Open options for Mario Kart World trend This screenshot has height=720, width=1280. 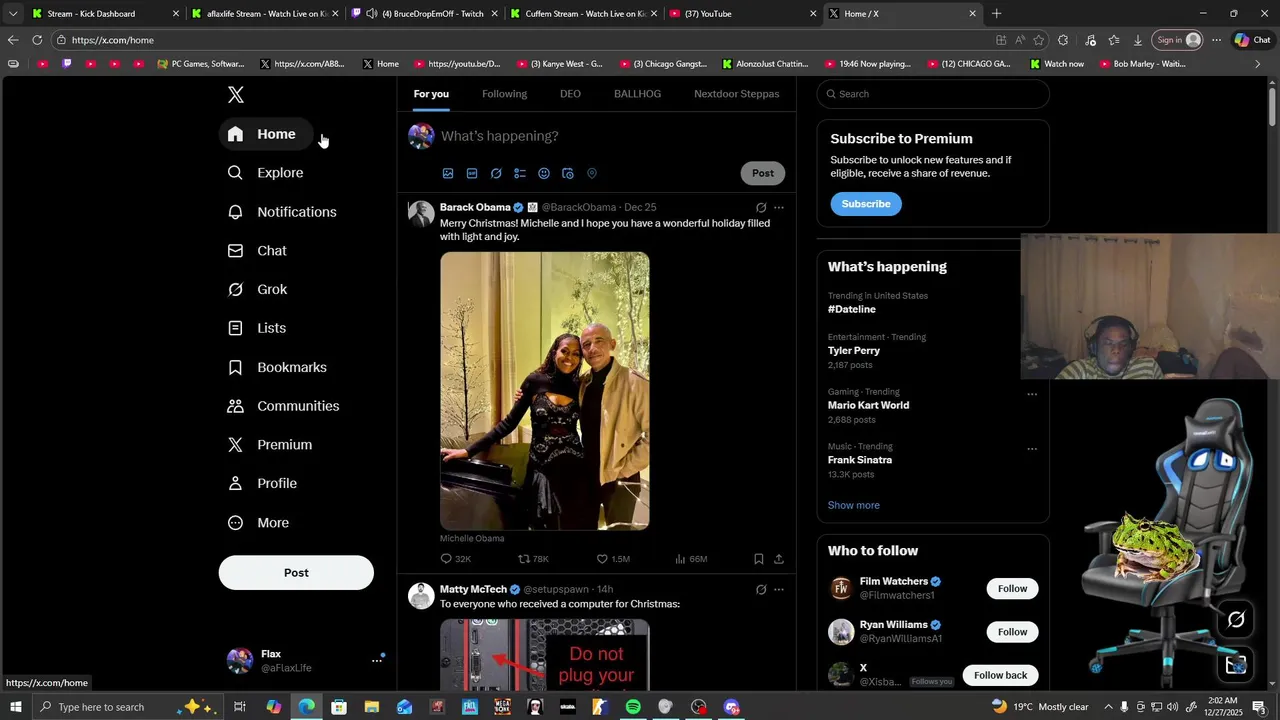click(x=1032, y=394)
